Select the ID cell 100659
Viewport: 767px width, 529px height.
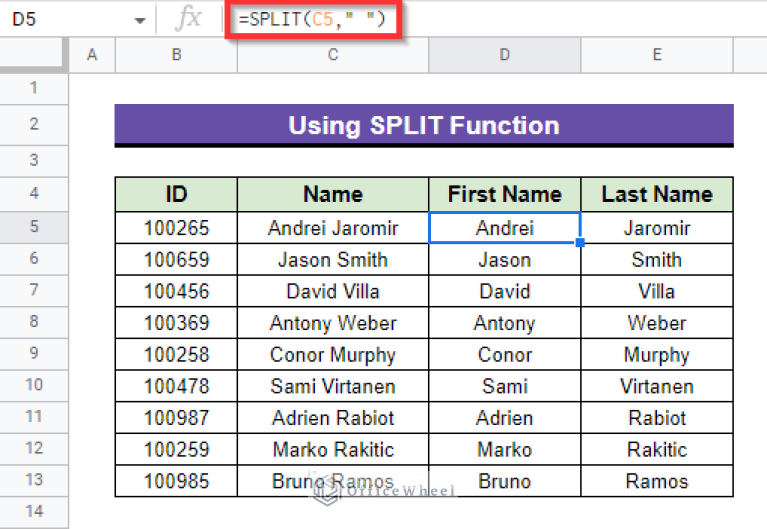click(176, 260)
